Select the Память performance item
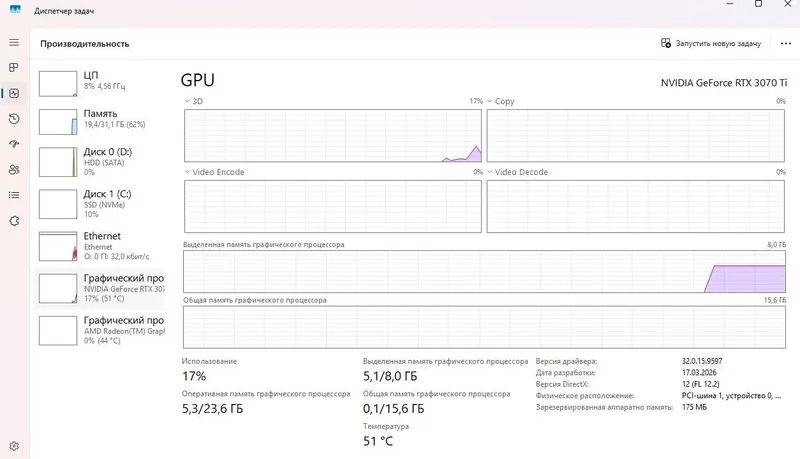The image size is (800, 459). [x=100, y=122]
